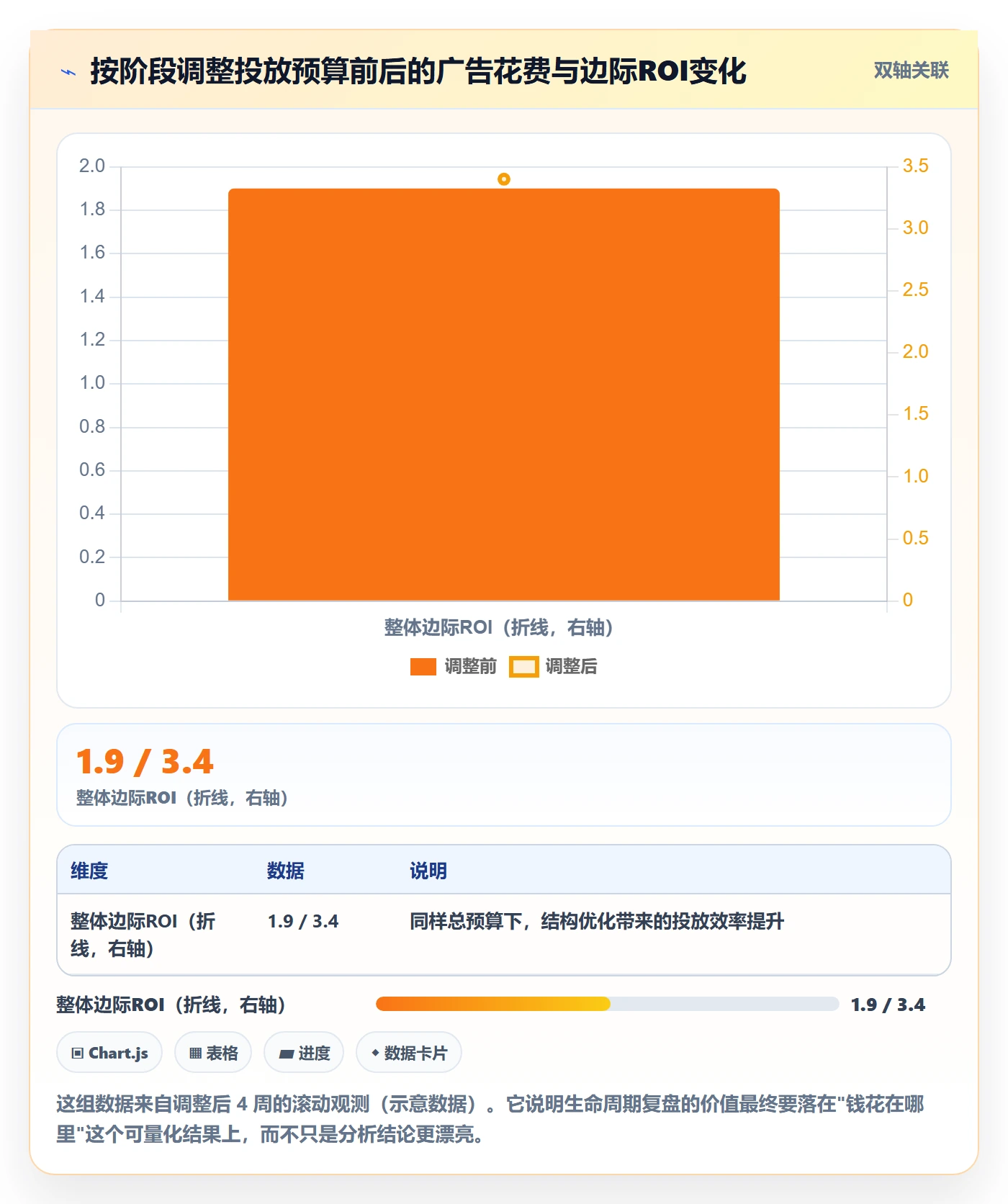This screenshot has height=1204, width=1008.
Task: Select the 进度 chip
Action: click(304, 1053)
